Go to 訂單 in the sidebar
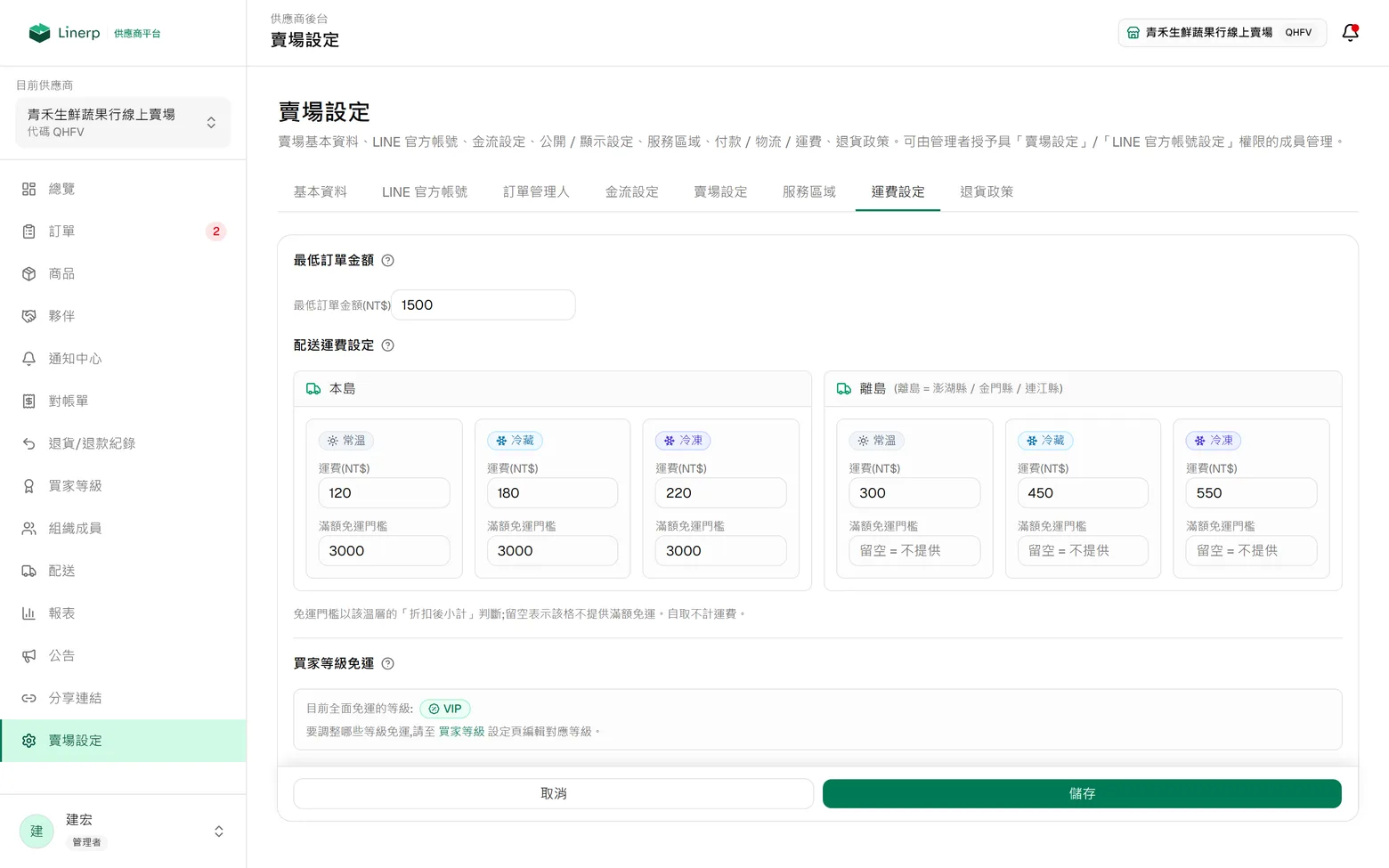 coord(123,231)
